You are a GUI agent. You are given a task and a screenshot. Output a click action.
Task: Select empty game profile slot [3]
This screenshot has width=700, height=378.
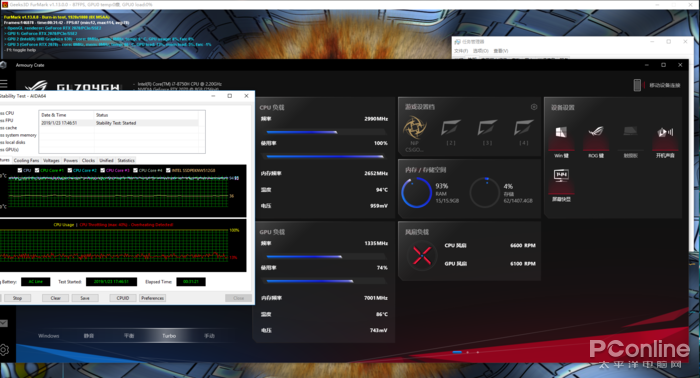pos(487,128)
